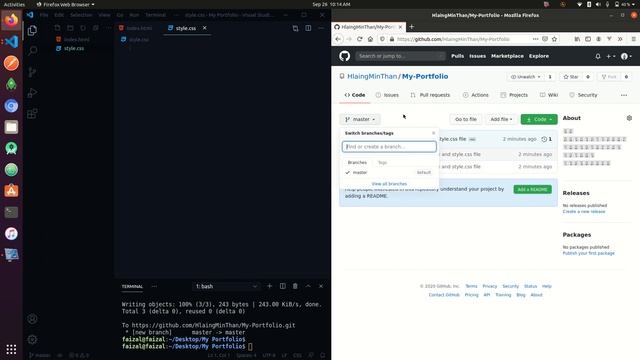Focus the GitHub search or jump to field
640x360 pixels.
(x=400, y=56)
